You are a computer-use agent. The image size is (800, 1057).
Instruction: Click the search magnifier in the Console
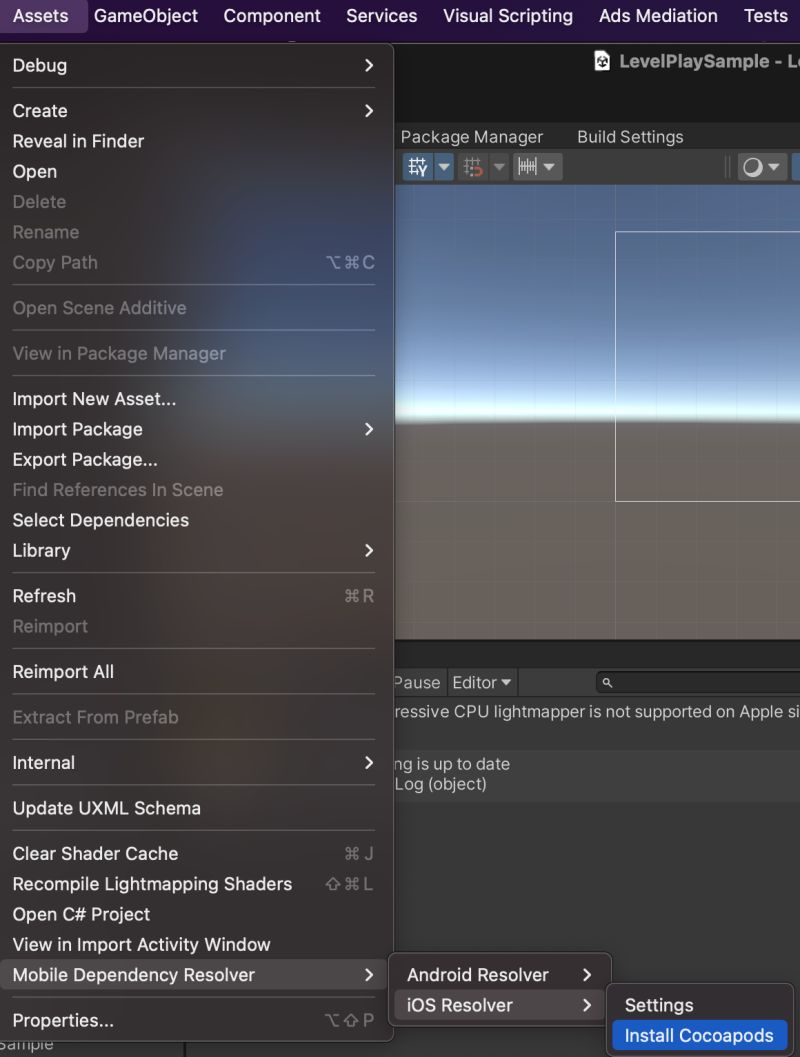point(608,682)
